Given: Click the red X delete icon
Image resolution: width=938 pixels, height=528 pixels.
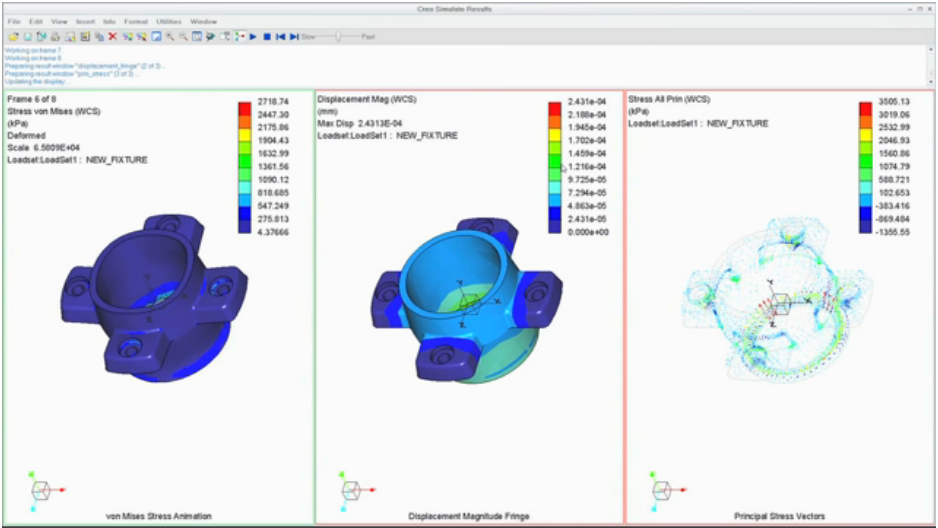Looking at the screenshot, I should coord(112,36).
